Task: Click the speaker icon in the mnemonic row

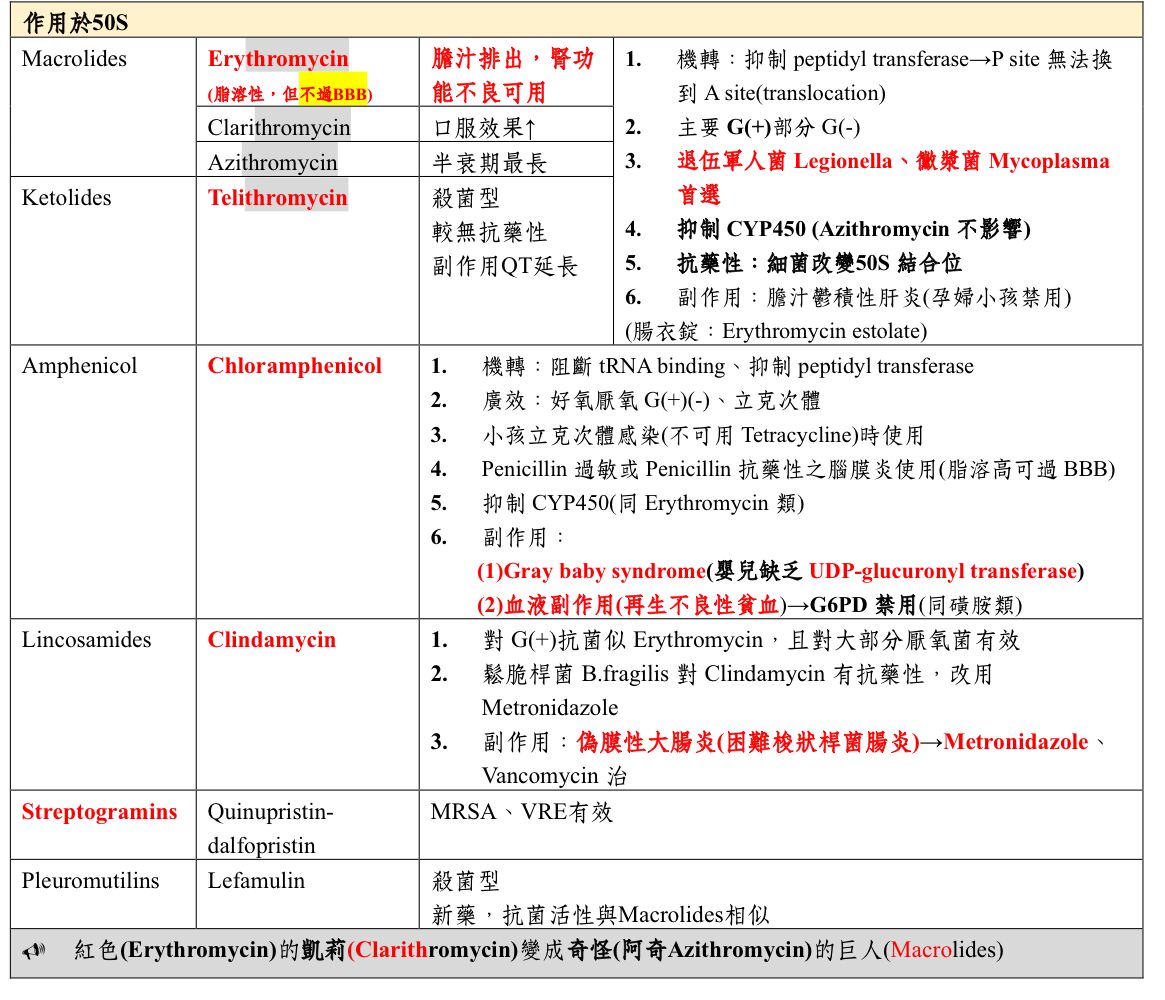Action: [33, 951]
